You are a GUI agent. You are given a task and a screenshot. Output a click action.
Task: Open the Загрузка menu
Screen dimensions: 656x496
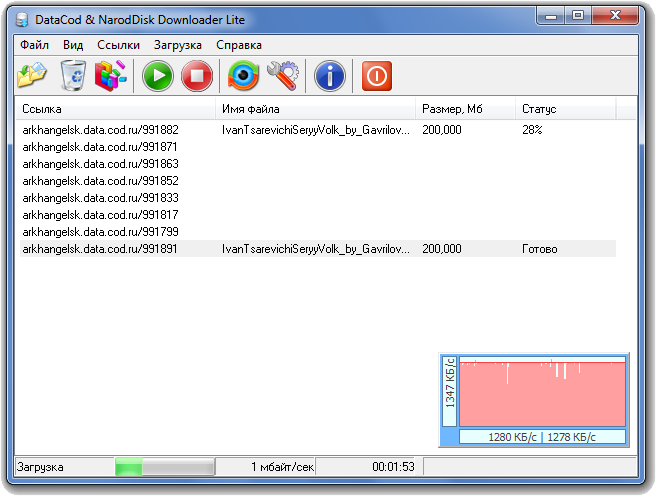pyautogui.click(x=178, y=45)
